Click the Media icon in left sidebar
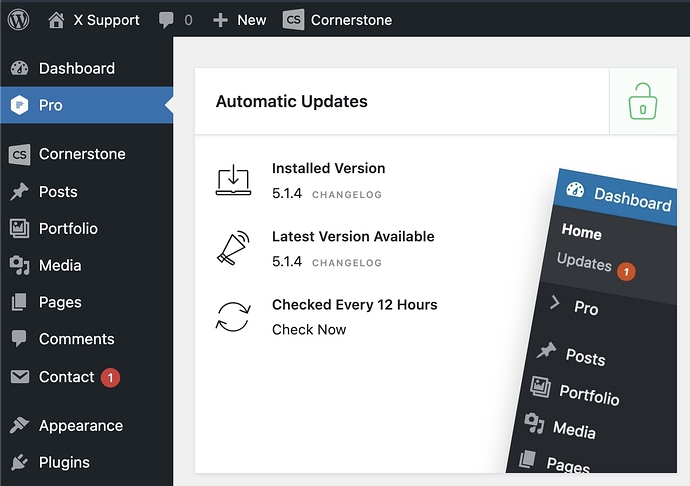 19,265
